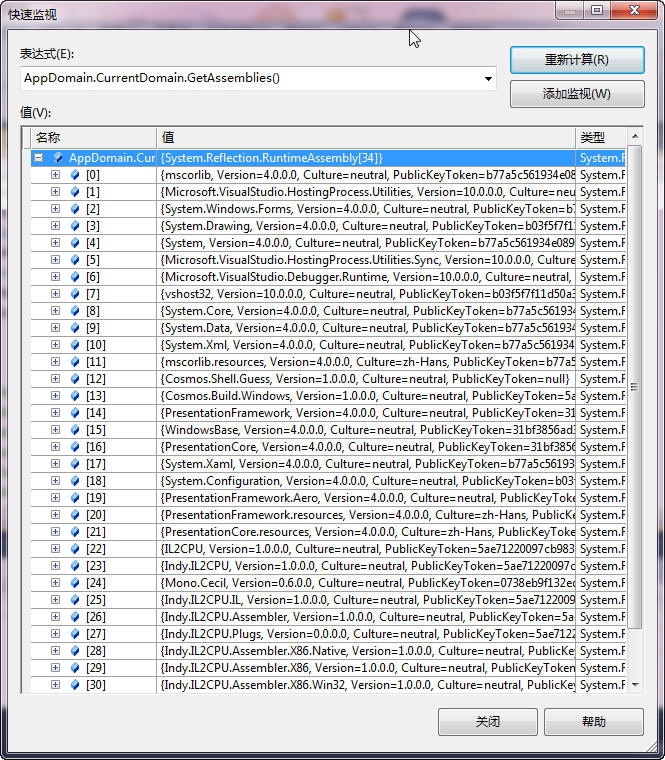Select the [21] index label

[95, 532]
